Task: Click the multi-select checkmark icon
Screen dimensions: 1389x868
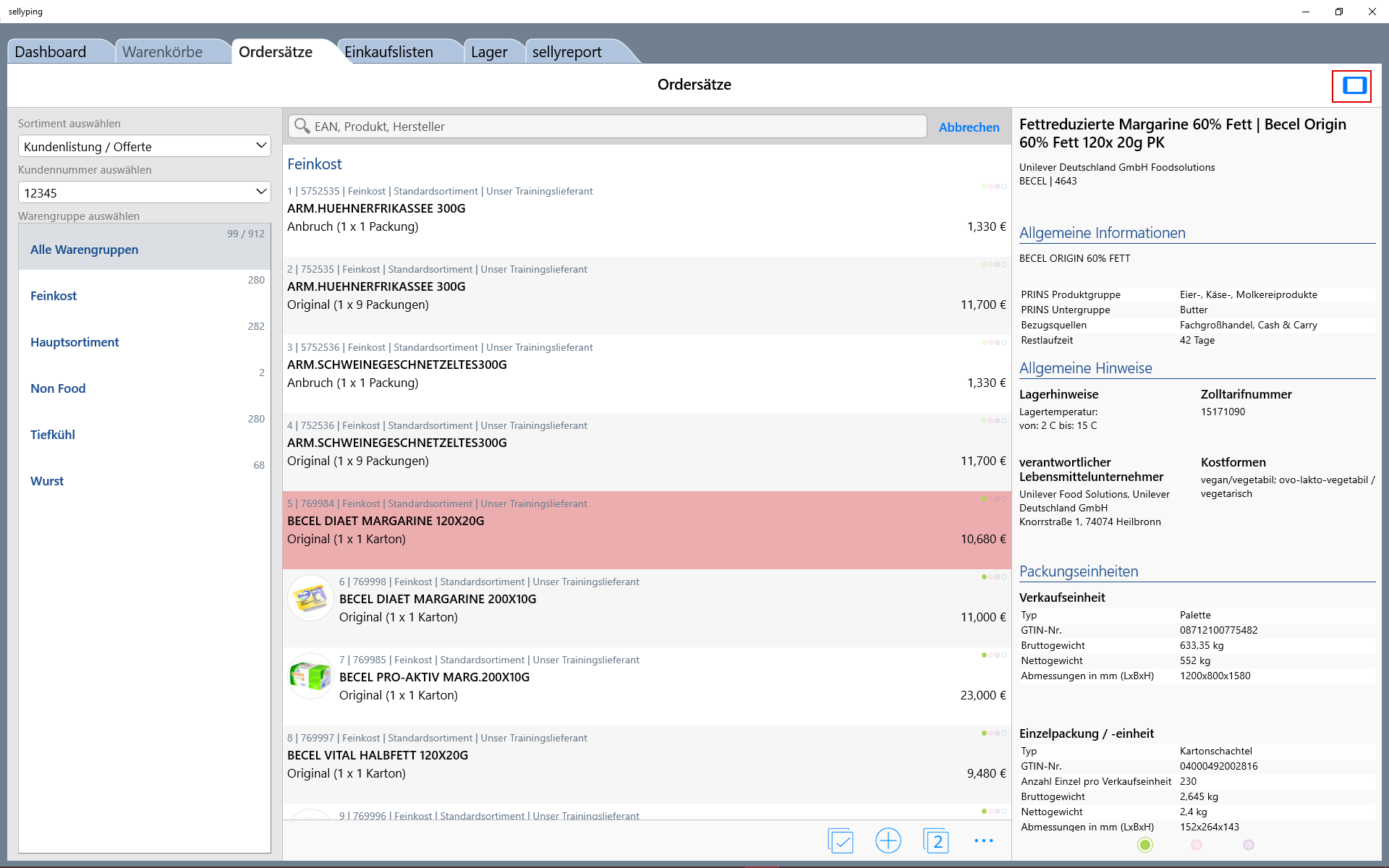Action: pyautogui.click(x=841, y=841)
